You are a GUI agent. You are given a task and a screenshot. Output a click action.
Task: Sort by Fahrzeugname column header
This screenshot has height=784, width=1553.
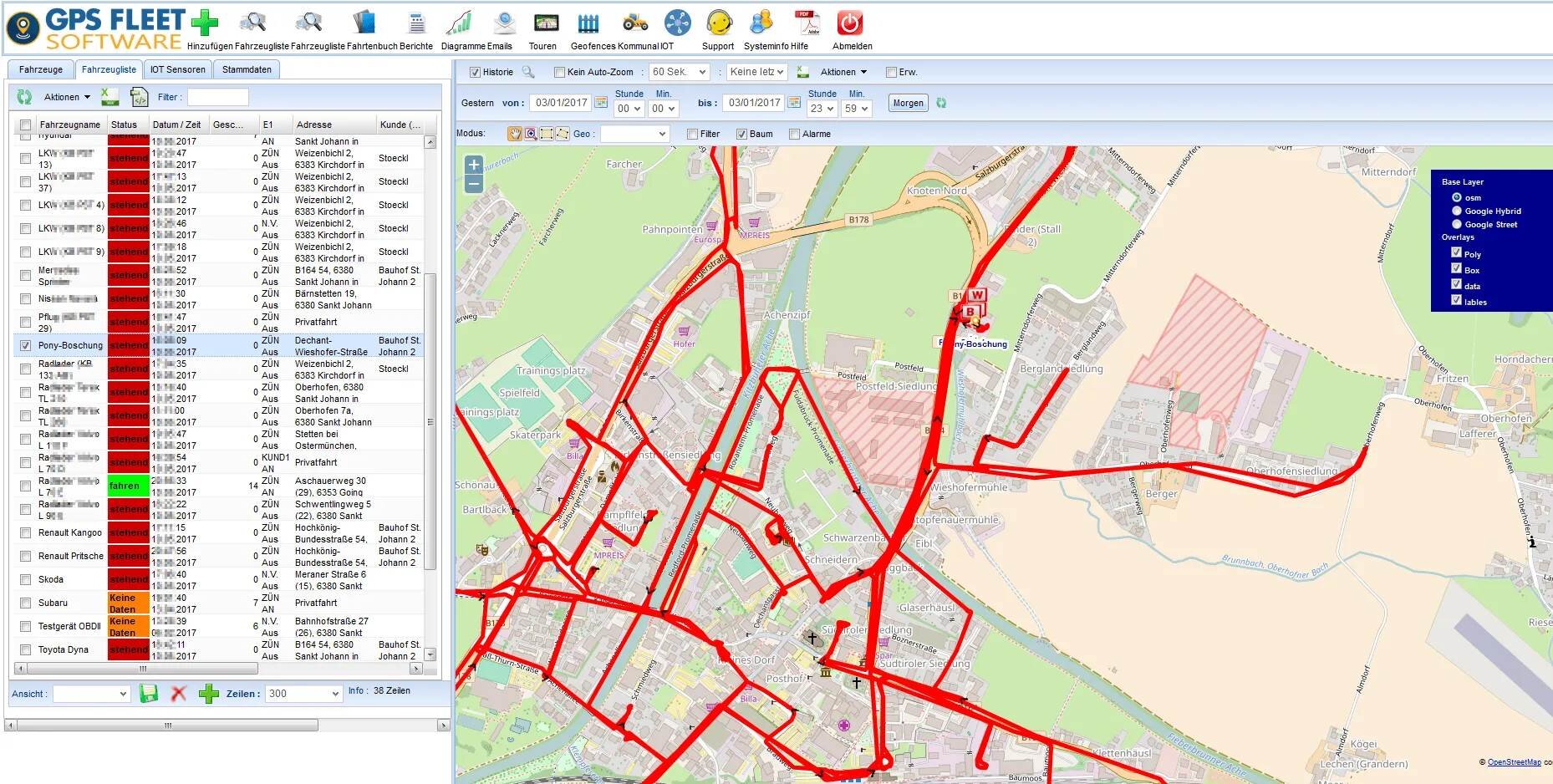tap(70, 125)
